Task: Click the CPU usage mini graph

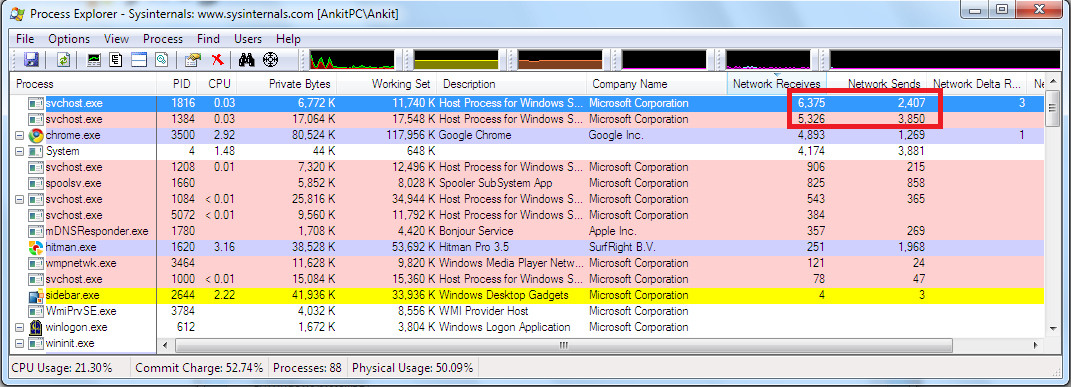Action: 352,60
